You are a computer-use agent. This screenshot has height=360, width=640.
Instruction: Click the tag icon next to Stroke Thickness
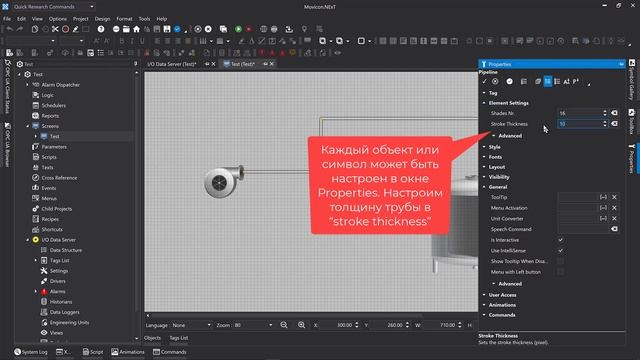pyautogui.click(x=614, y=124)
